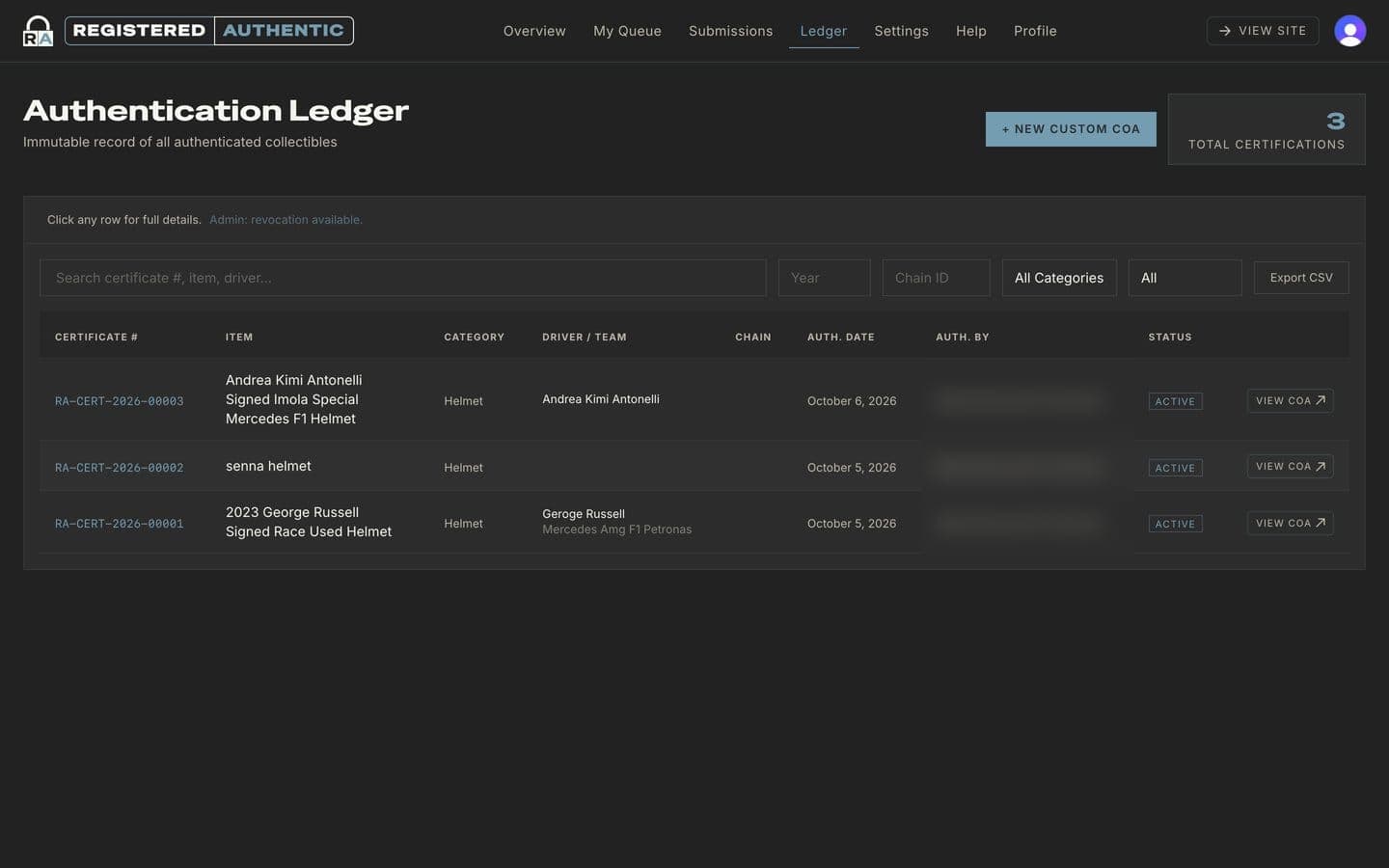Click the RA padlock logo icon
The width and height of the screenshot is (1389, 868).
pyautogui.click(x=38, y=31)
